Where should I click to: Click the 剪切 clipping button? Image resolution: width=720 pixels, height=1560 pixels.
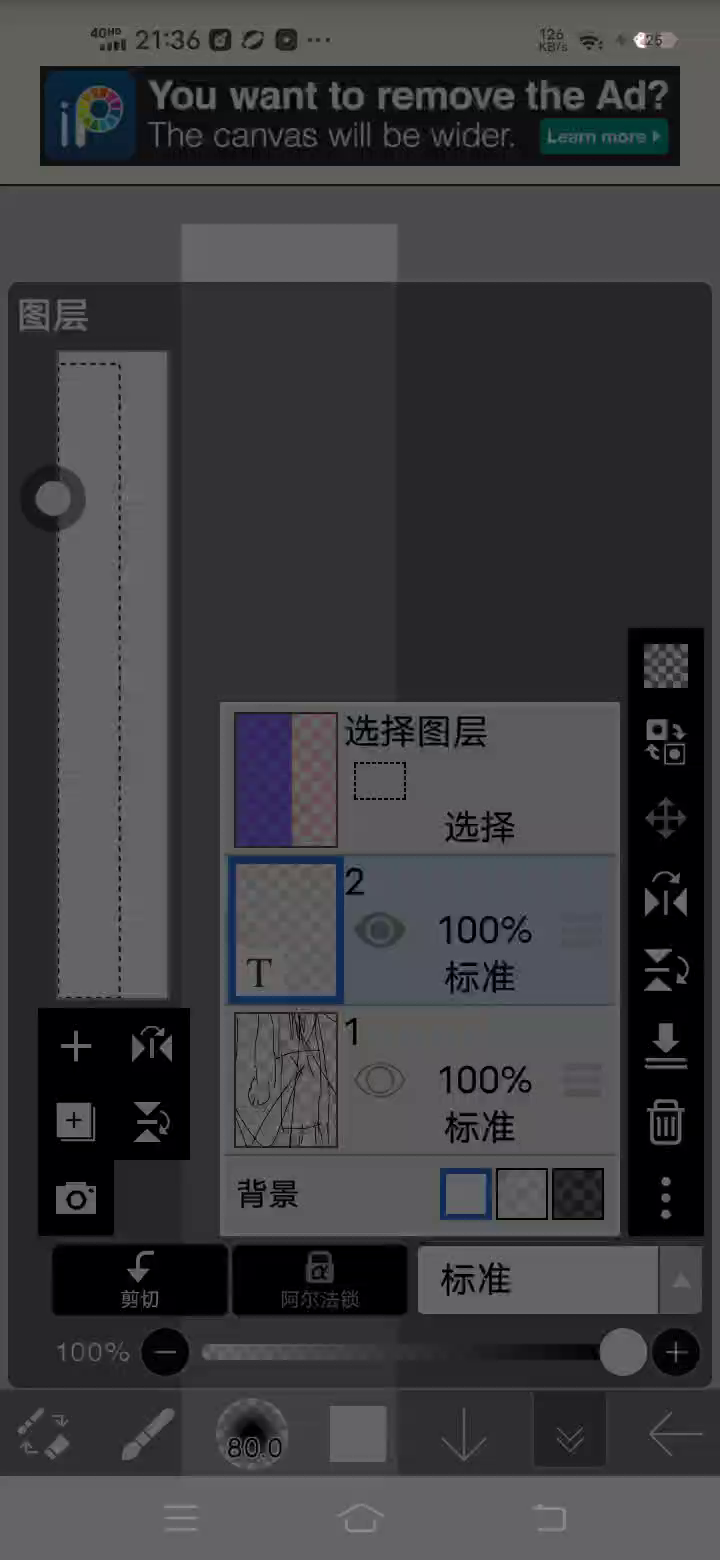click(140, 1279)
